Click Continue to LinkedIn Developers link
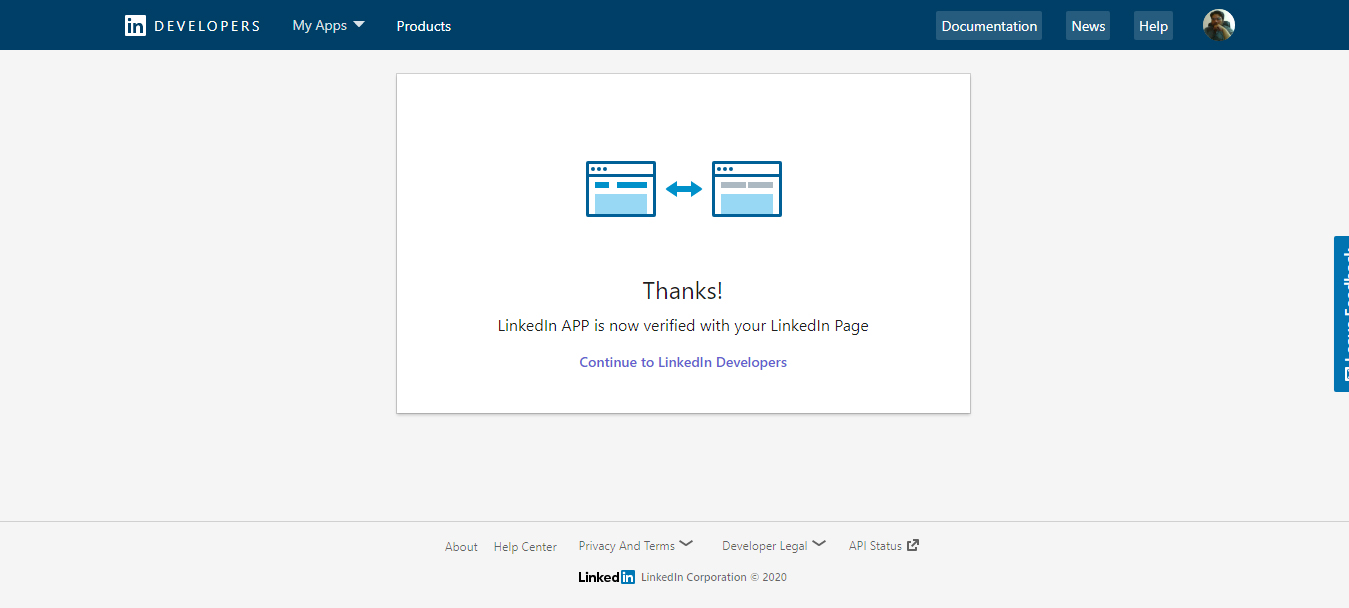 click(x=683, y=362)
